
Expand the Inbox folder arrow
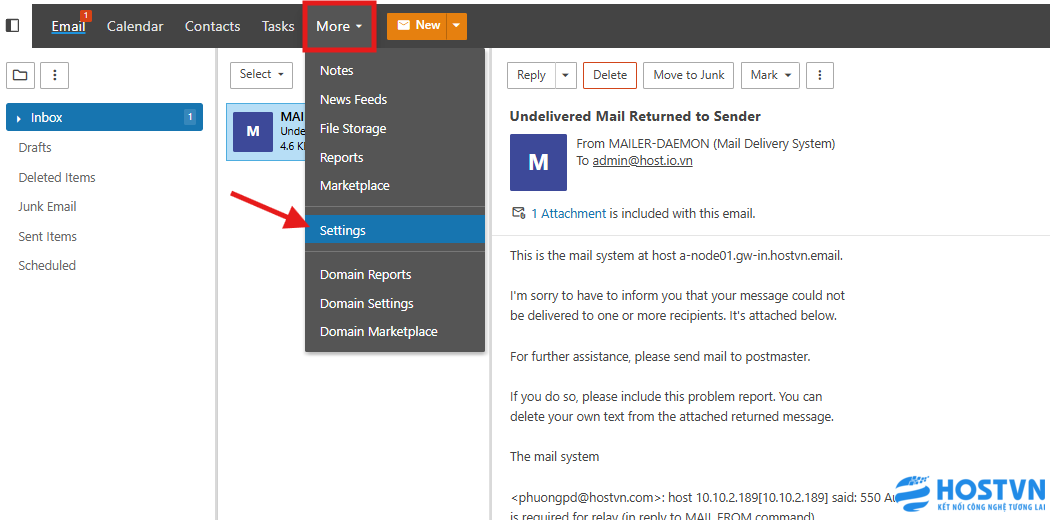click(x=19, y=118)
